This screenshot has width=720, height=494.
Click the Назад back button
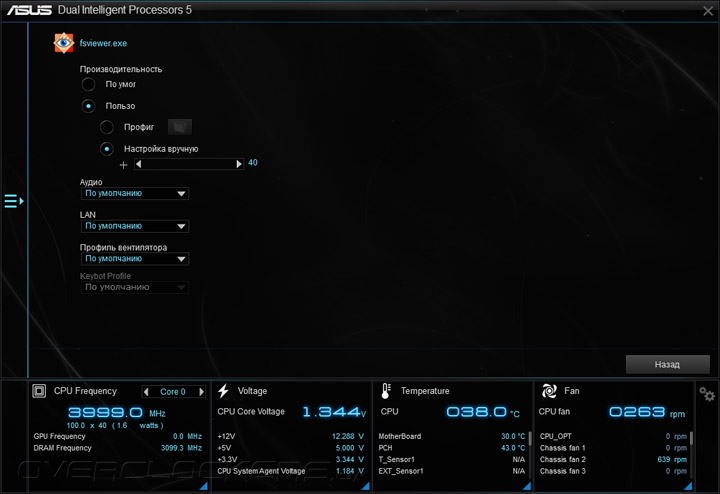click(x=668, y=365)
